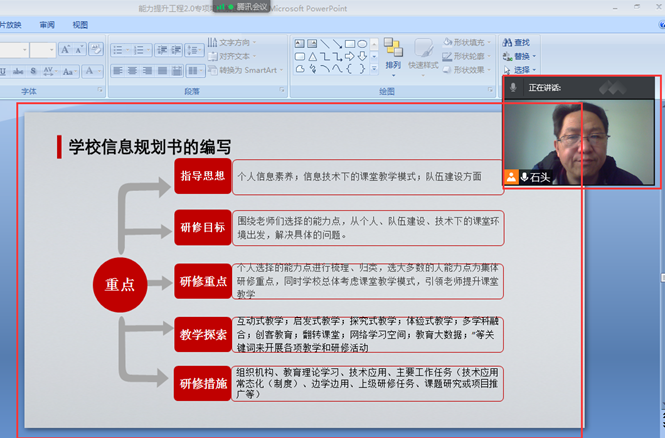Screen dimensions: 665x438
Task: Click 转换为 SmartArt button
Action: (246, 70)
